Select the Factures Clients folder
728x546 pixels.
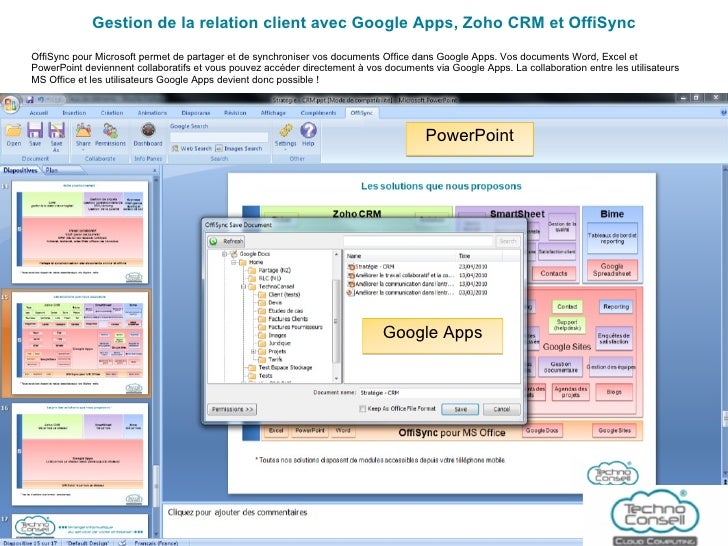(x=288, y=319)
